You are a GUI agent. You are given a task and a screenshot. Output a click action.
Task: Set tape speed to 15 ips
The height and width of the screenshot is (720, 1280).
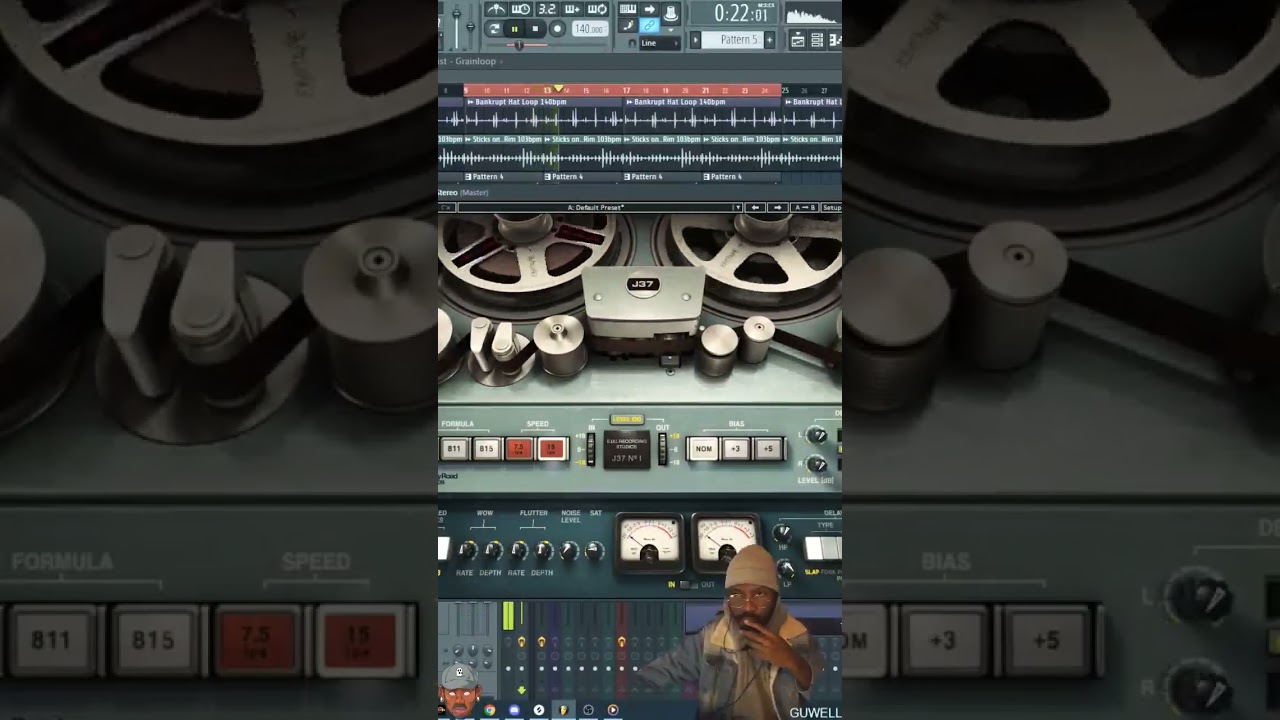(550, 449)
